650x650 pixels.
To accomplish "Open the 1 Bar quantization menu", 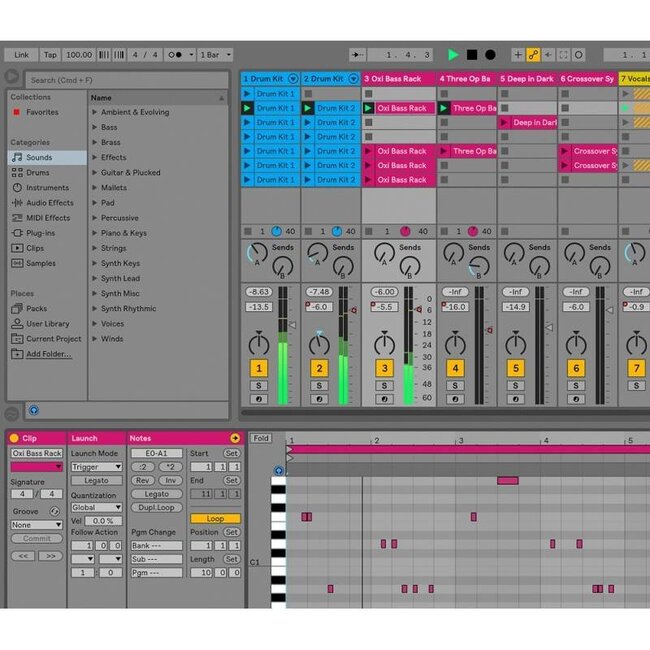I will 215,55.
